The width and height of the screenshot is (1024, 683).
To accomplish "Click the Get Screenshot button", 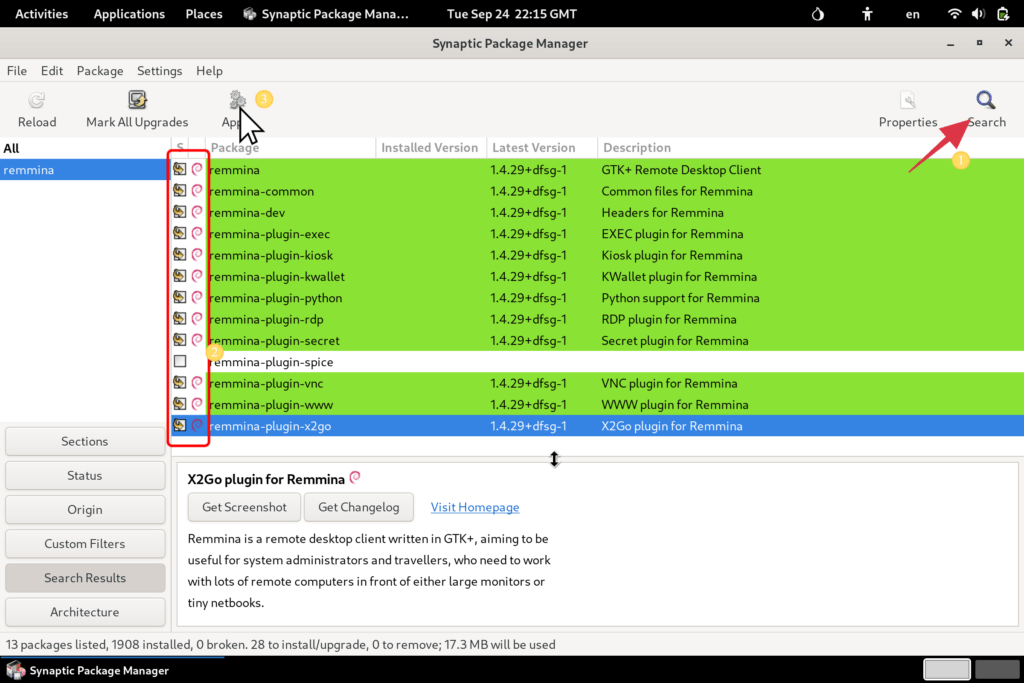I will [x=244, y=507].
